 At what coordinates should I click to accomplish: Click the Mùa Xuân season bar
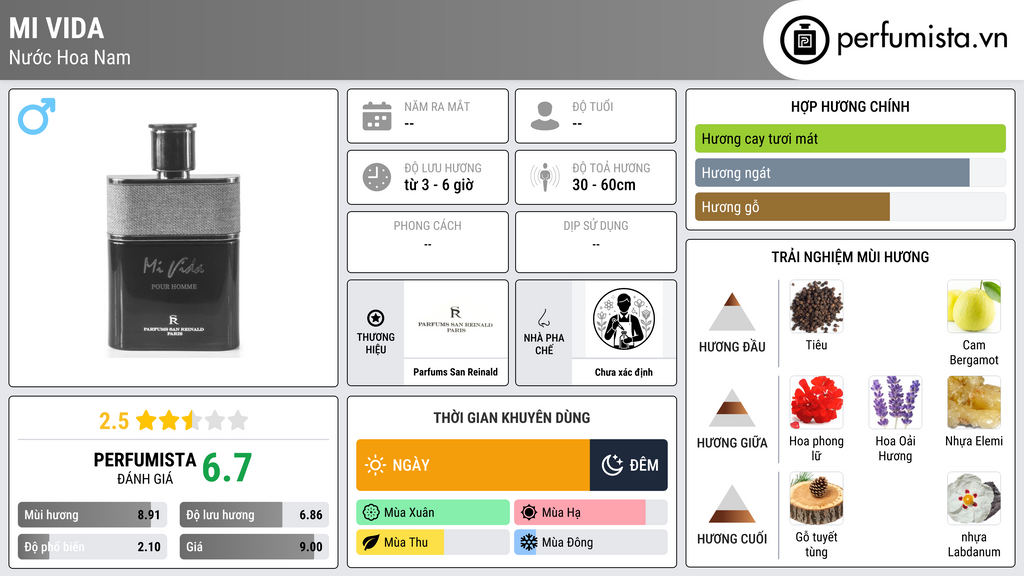(433, 513)
